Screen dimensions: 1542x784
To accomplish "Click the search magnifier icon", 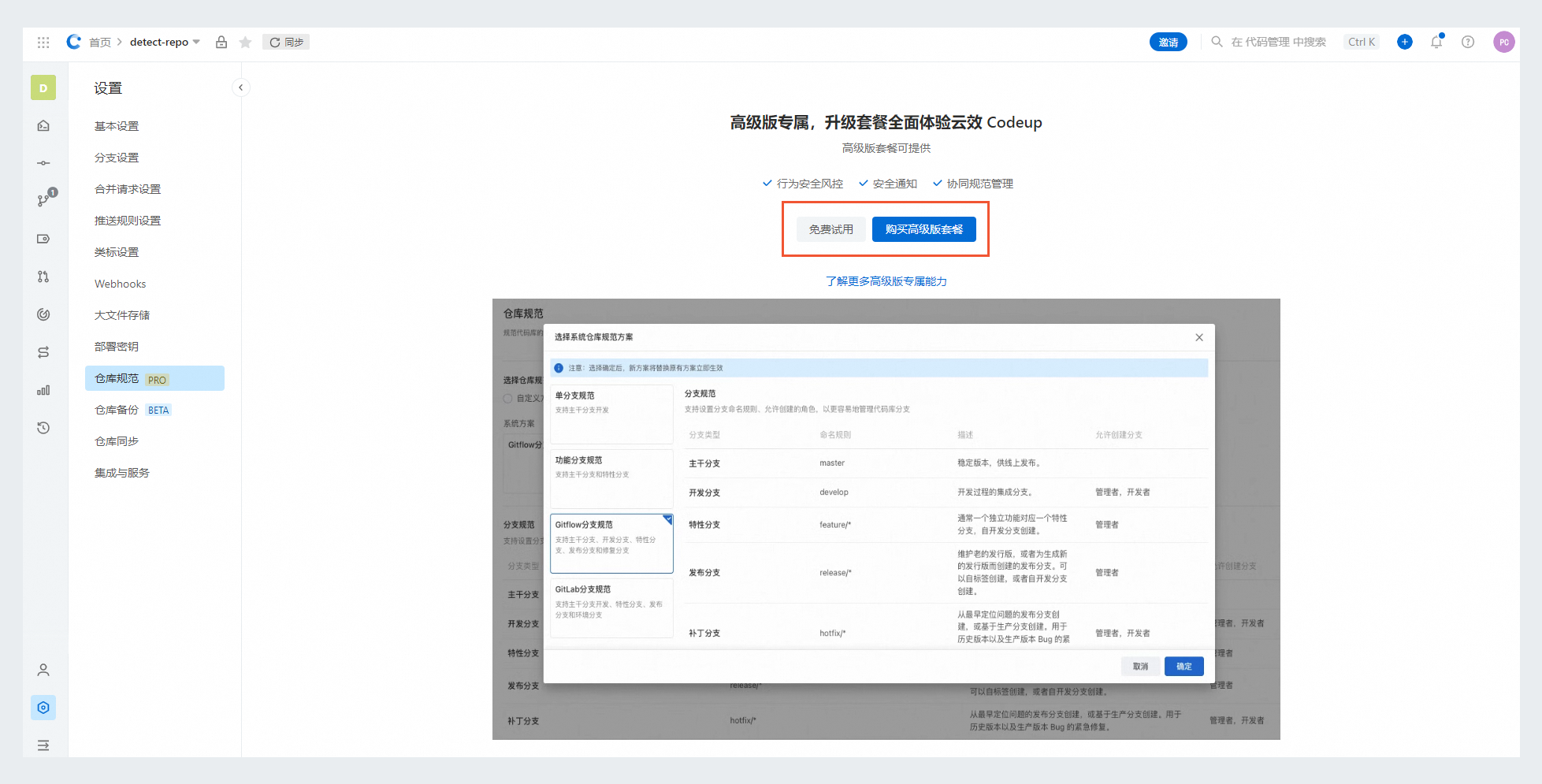I will [x=1217, y=42].
